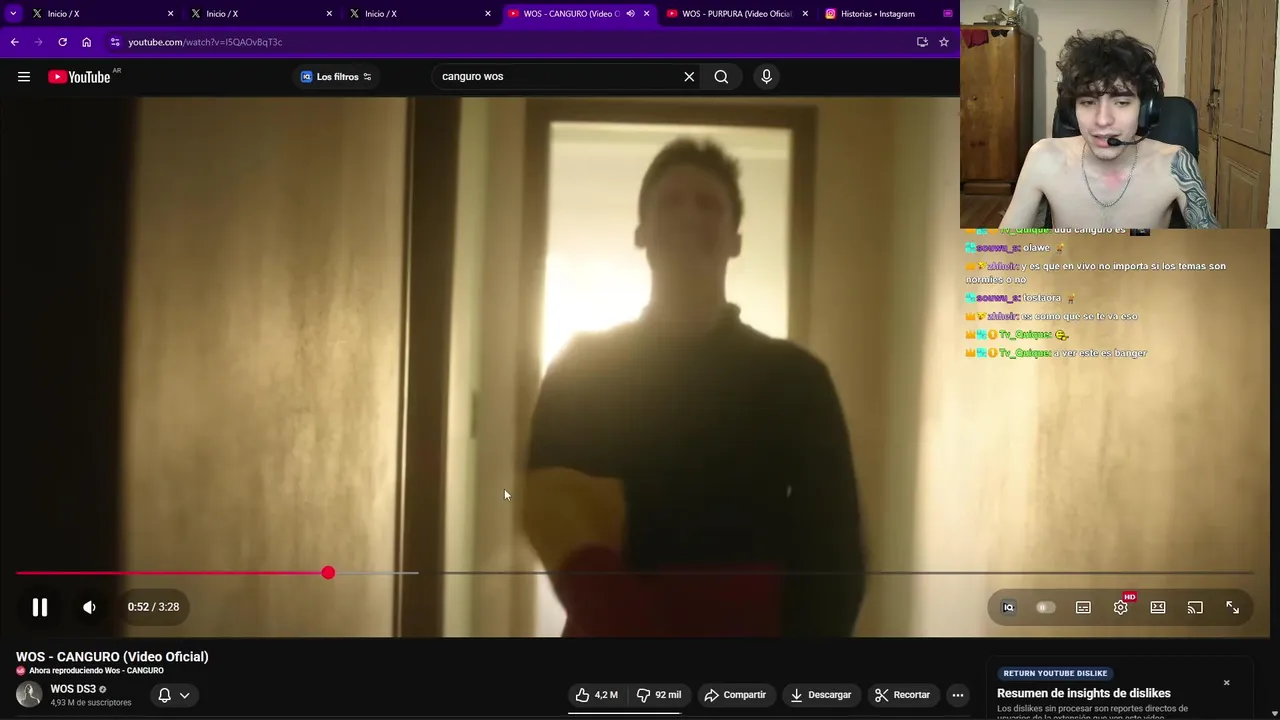Click in the canguro wos search field
Image resolution: width=1280 pixels, height=720 pixels.
click(555, 77)
